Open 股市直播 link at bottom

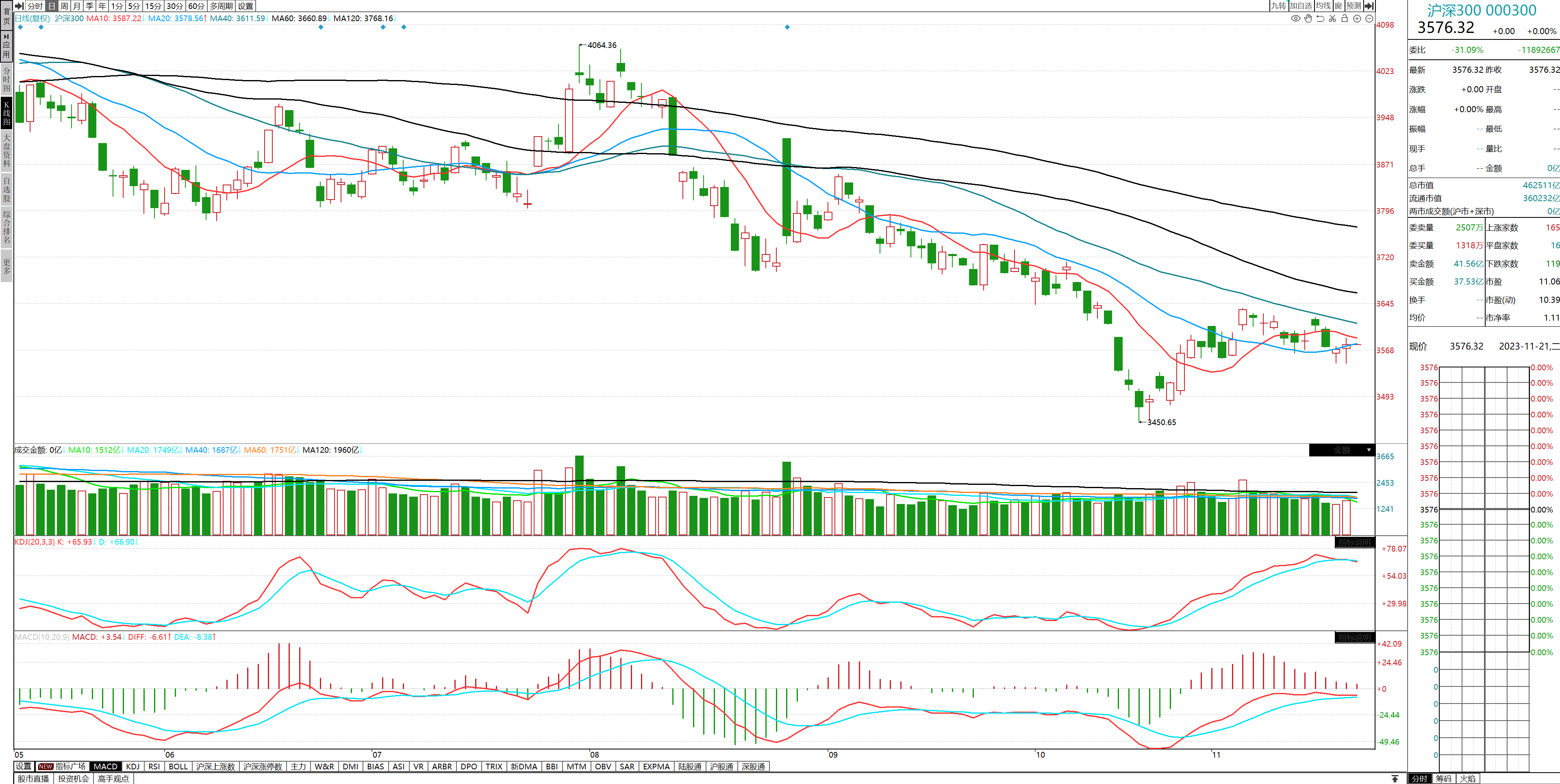click(33, 779)
